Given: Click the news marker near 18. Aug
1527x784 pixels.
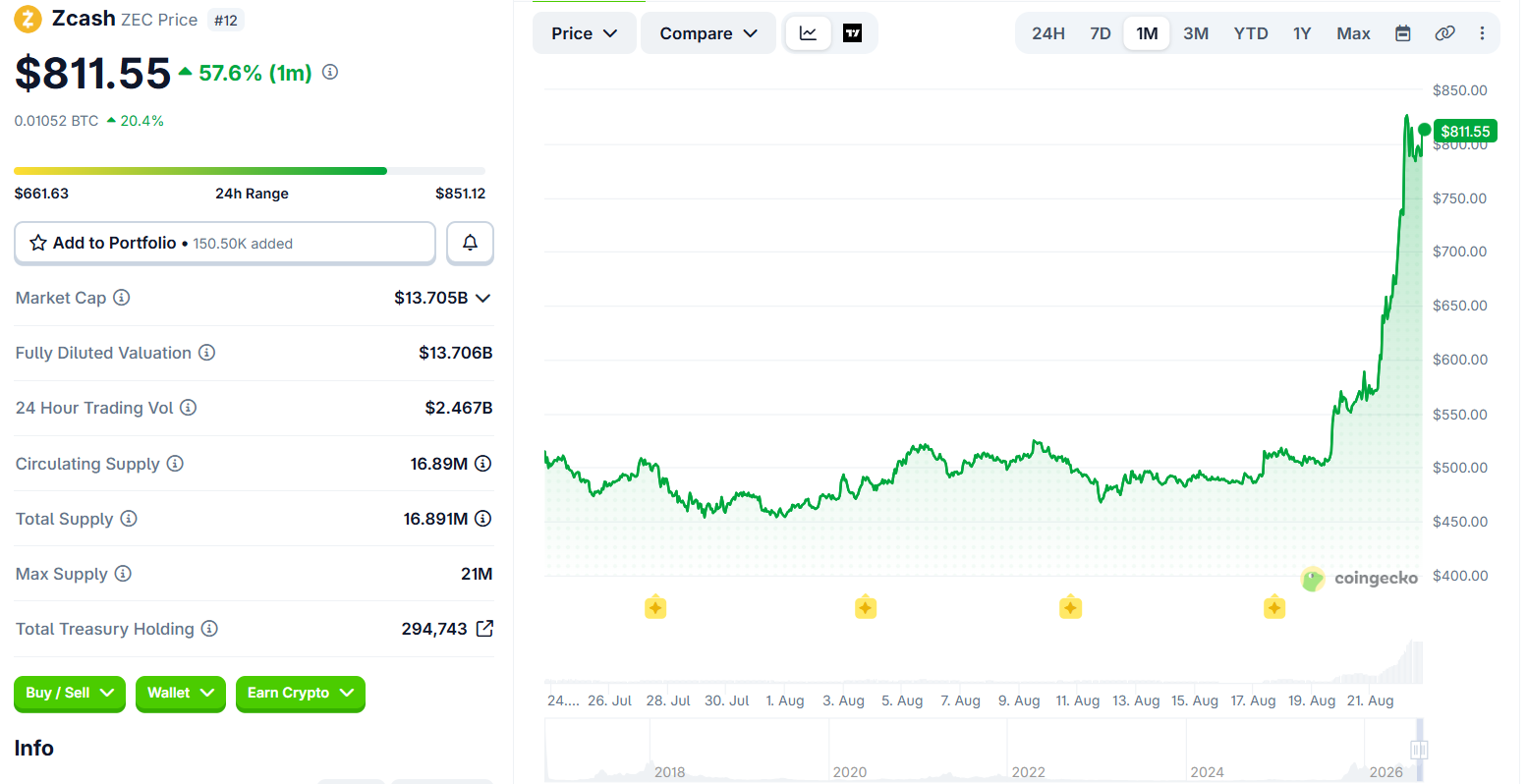Looking at the screenshot, I should 1274,607.
